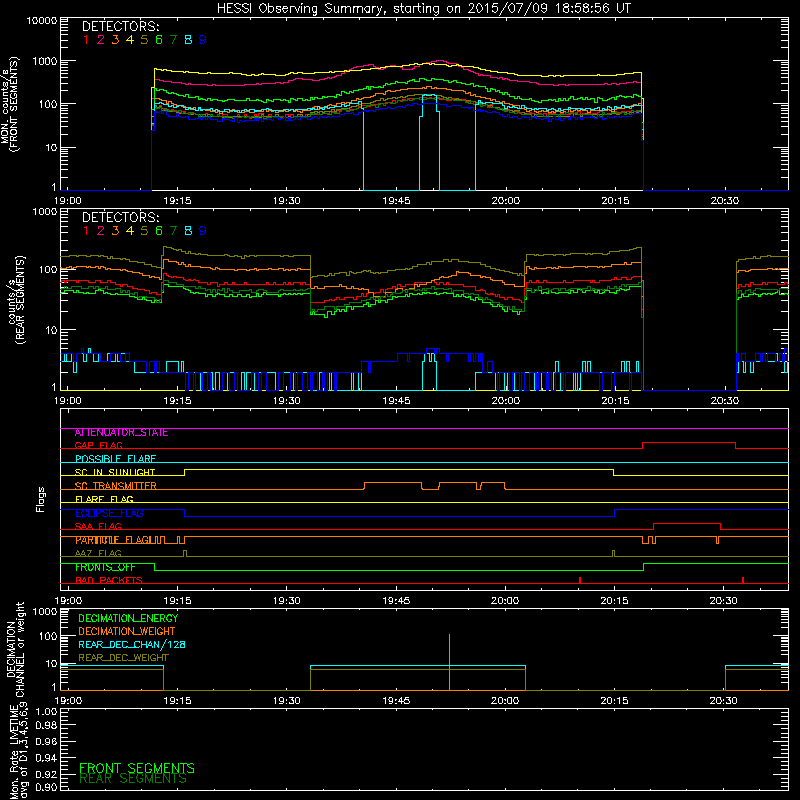Click 19:15 tick under Flags plot
Image resolution: width=800 pixels, height=800 pixels.
click(177, 601)
